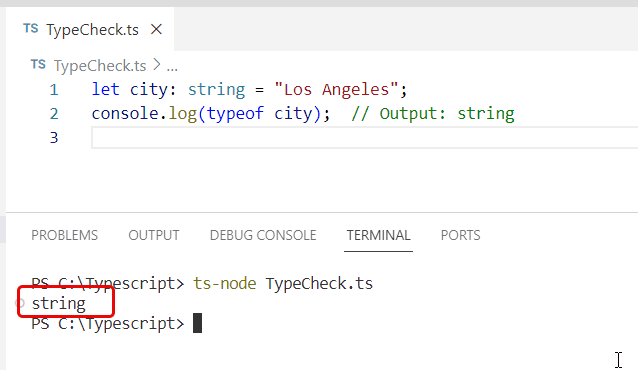Click the 'string' type annotation on line 1
Image resolution: width=638 pixels, height=370 pixels.
click(216, 90)
